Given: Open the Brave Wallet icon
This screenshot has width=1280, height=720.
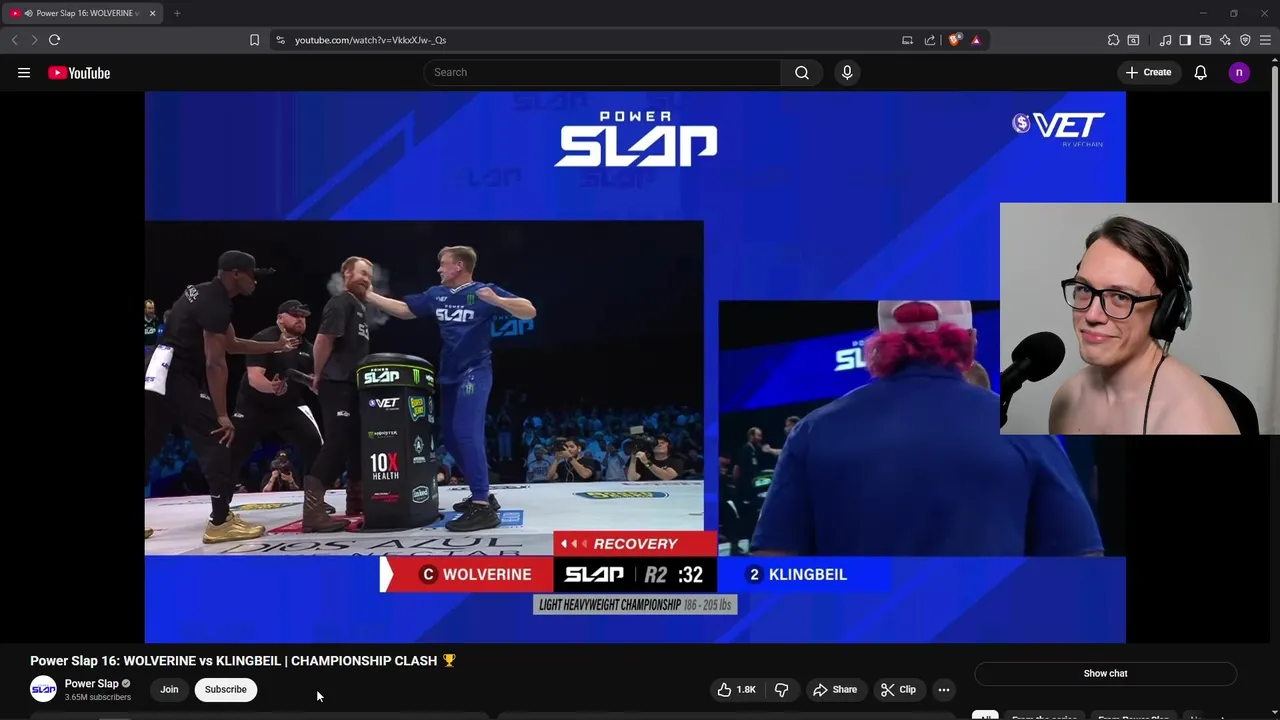Looking at the screenshot, I should click(1205, 40).
